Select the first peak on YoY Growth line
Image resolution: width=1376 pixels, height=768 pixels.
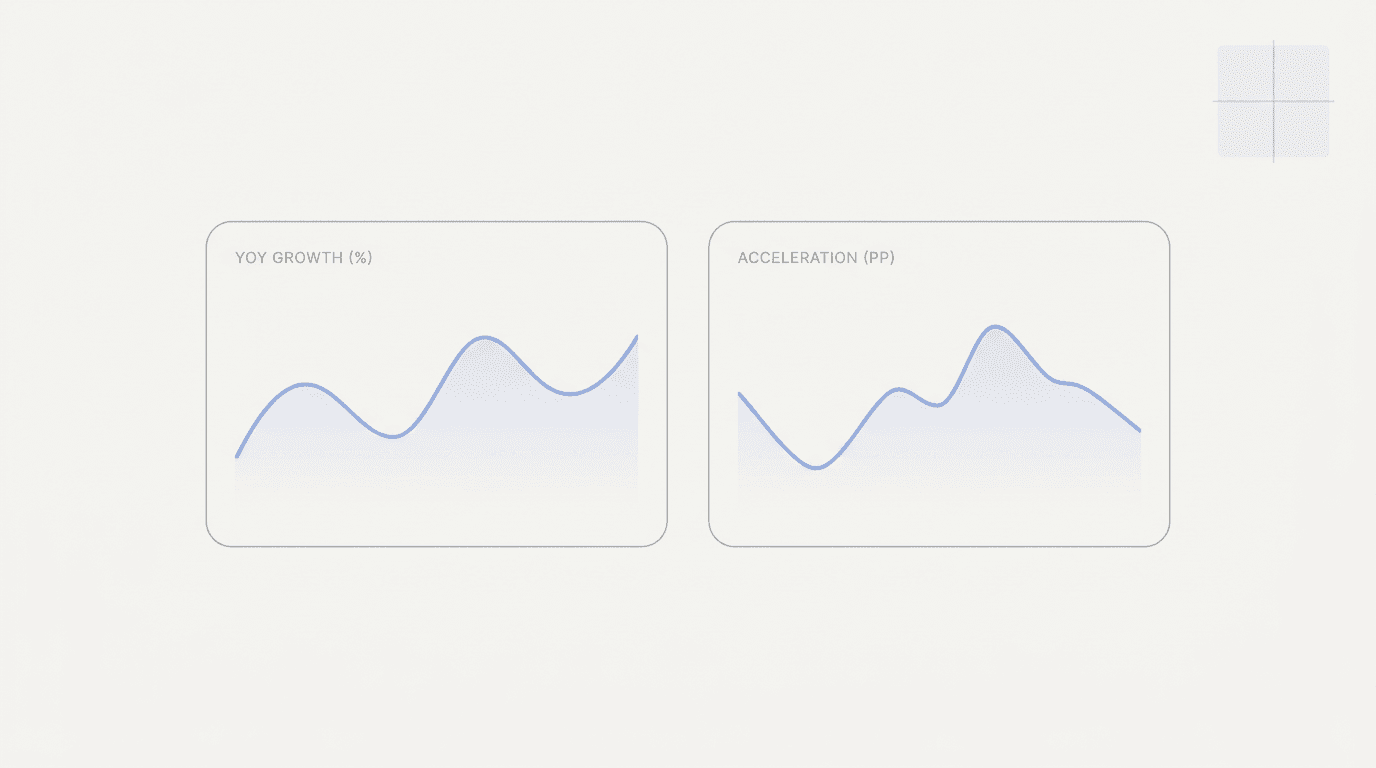pos(306,384)
